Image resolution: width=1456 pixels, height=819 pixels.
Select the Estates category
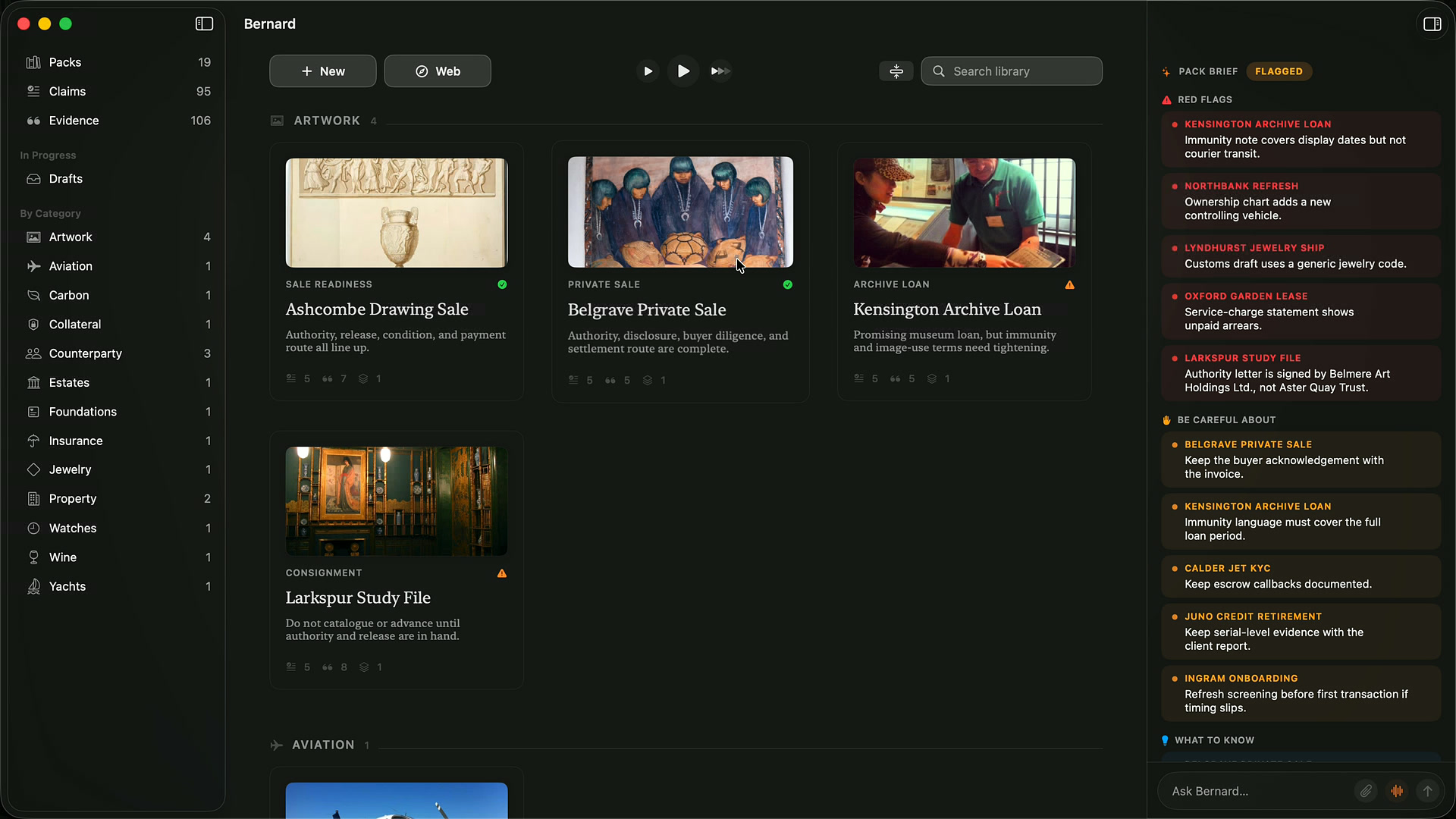118,383
